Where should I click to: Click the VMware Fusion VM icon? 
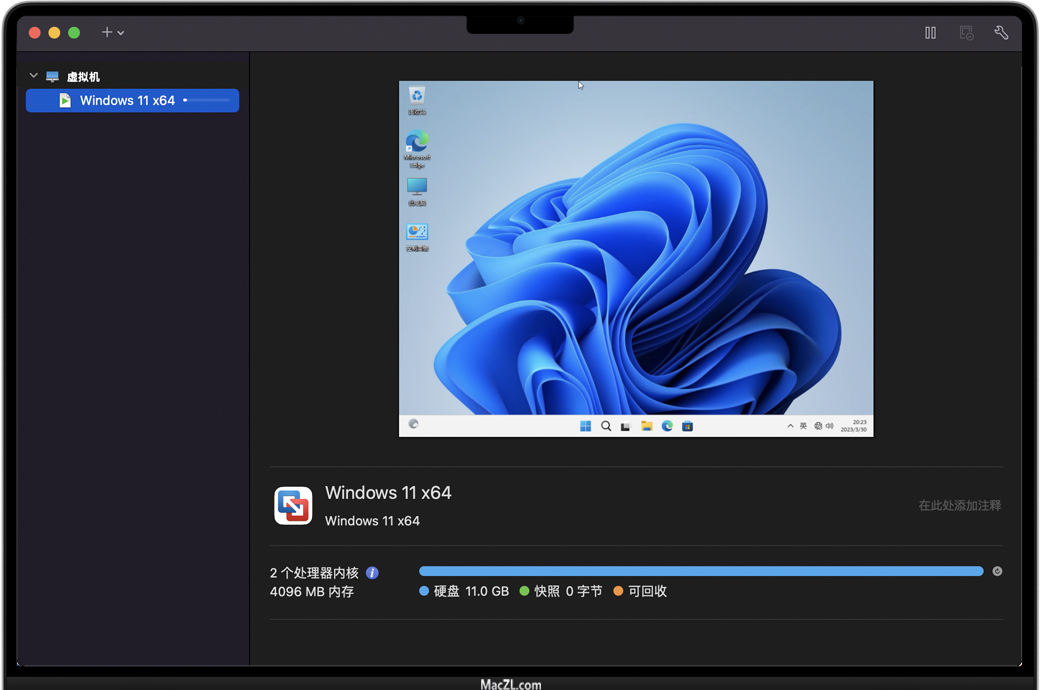(x=293, y=506)
